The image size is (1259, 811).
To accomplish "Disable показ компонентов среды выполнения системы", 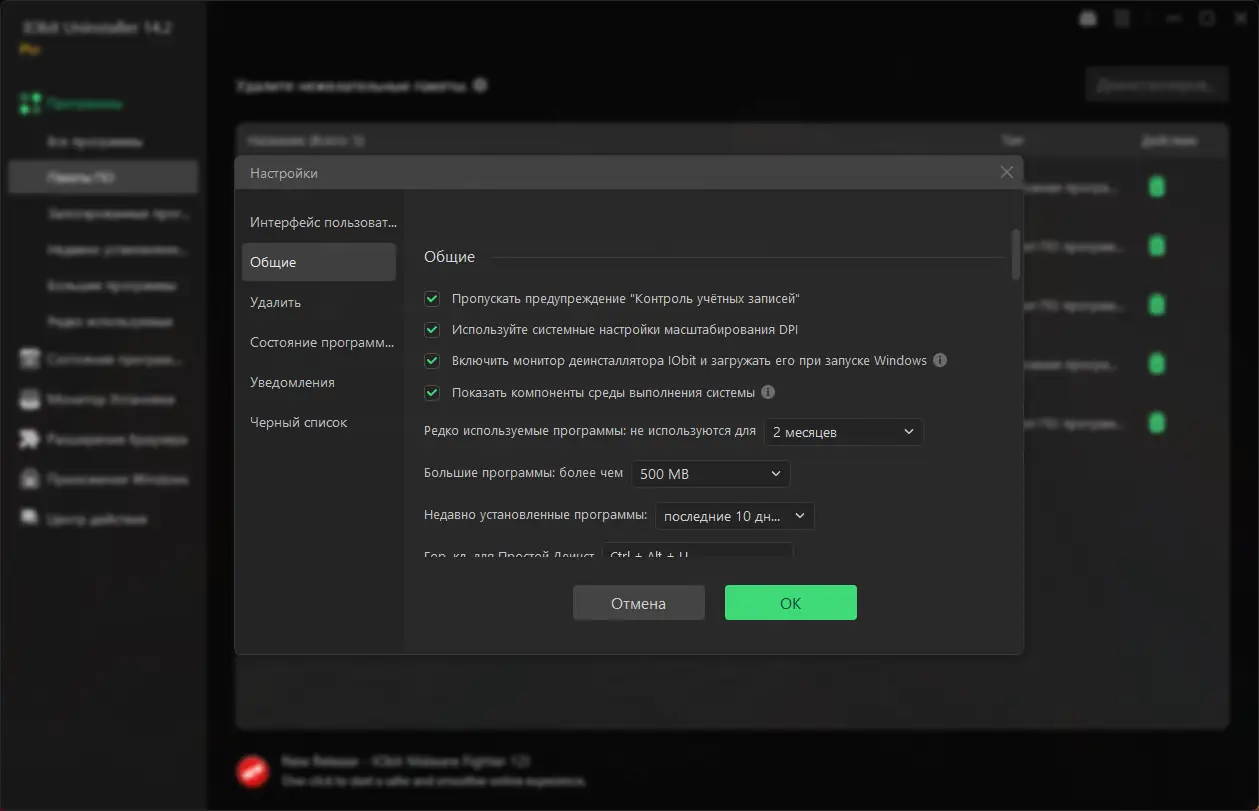I will pyautogui.click(x=431, y=393).
